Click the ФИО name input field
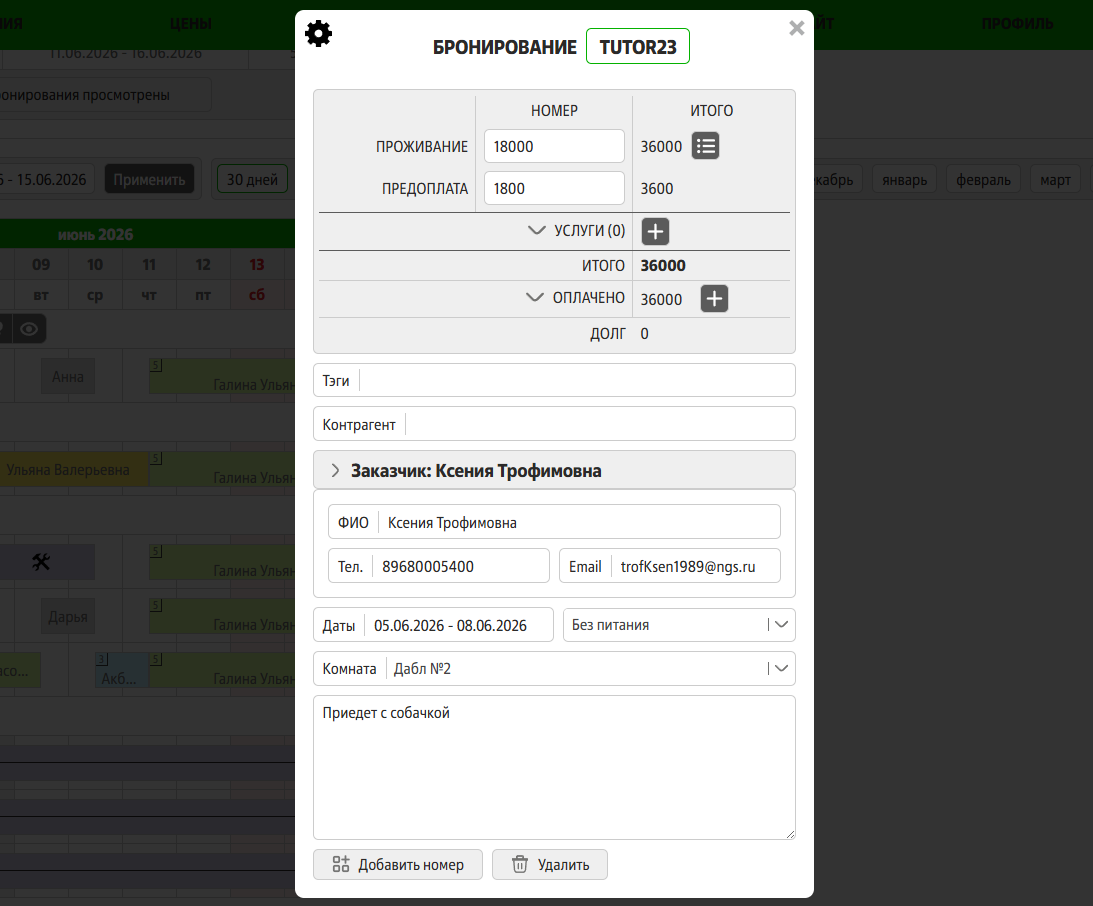This screenshot has height=906, width=1093. pos(554,522)
